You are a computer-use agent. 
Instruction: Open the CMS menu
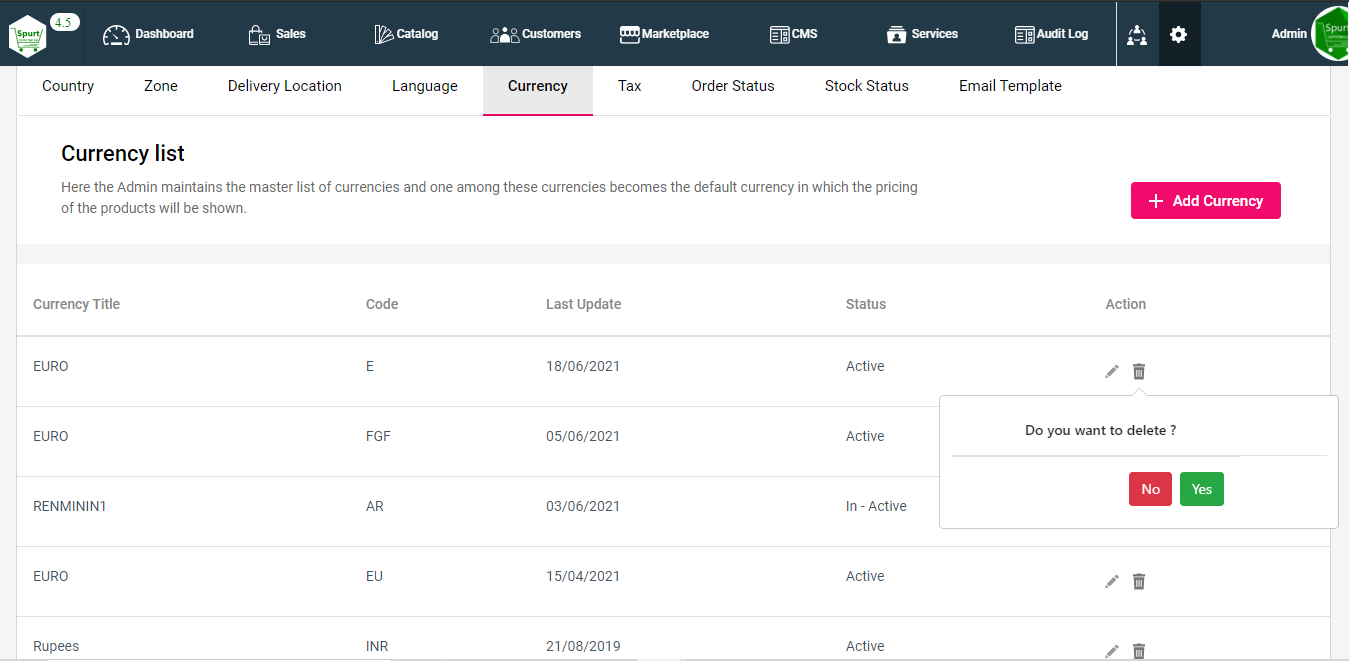[793, 34]
